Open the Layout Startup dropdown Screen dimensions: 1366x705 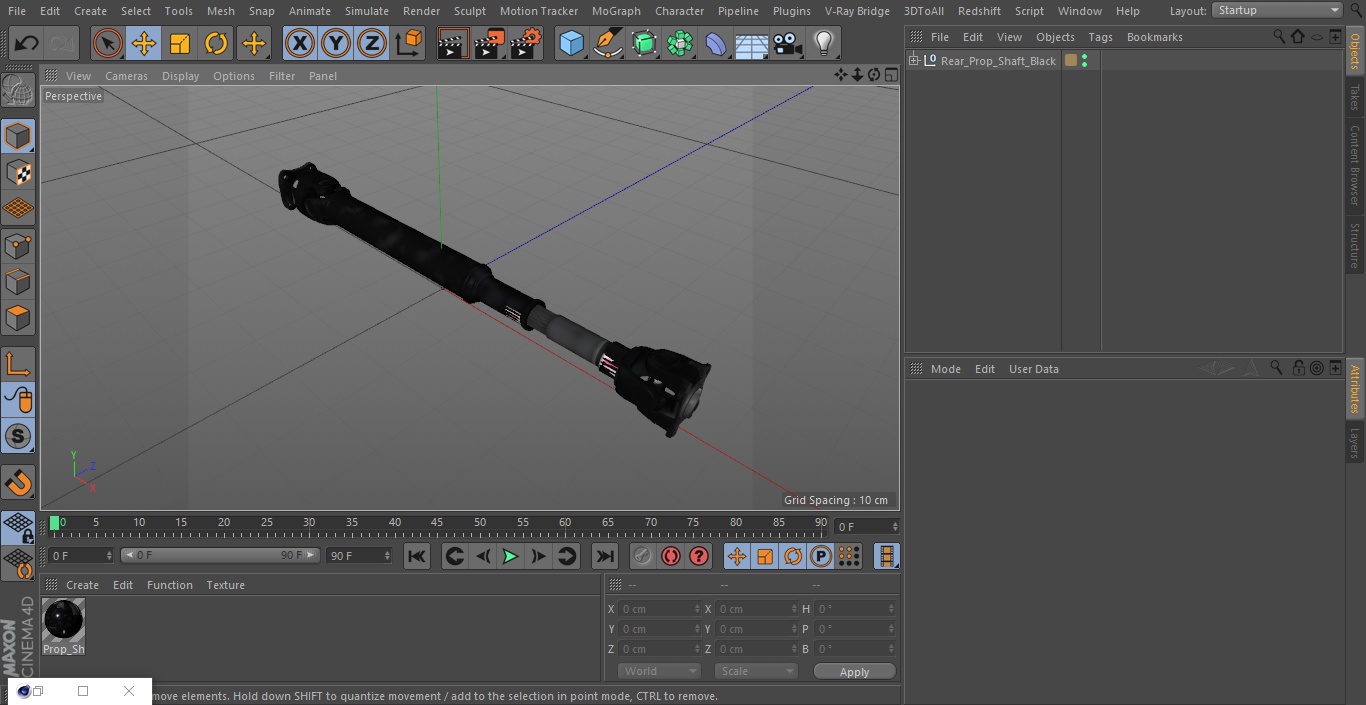click(x=1278, y=10)
